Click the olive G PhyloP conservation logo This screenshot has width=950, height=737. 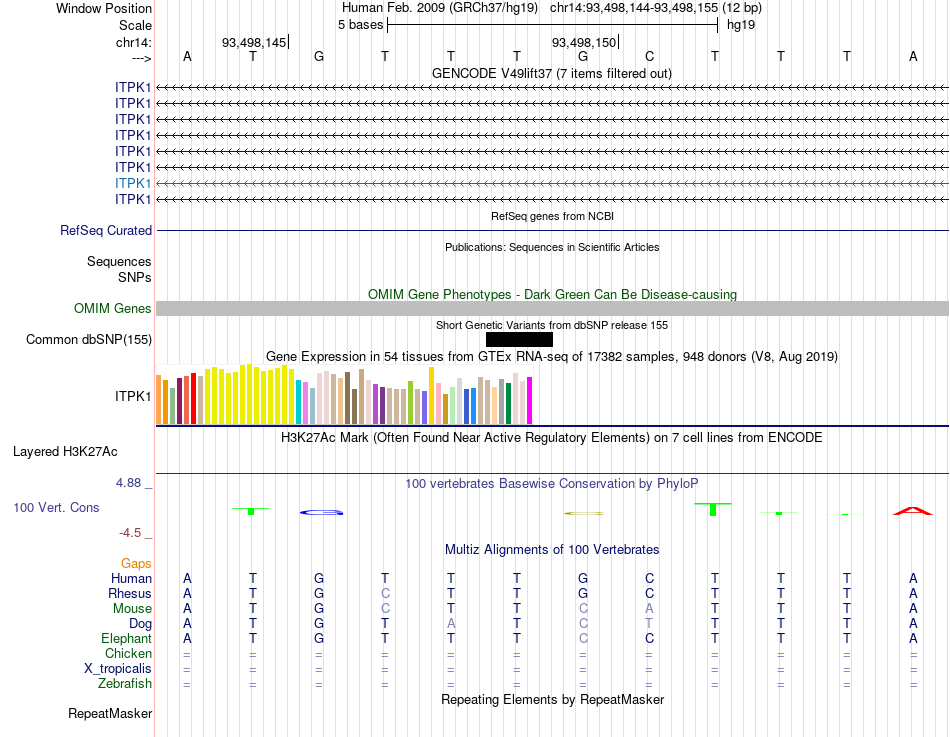584,513
